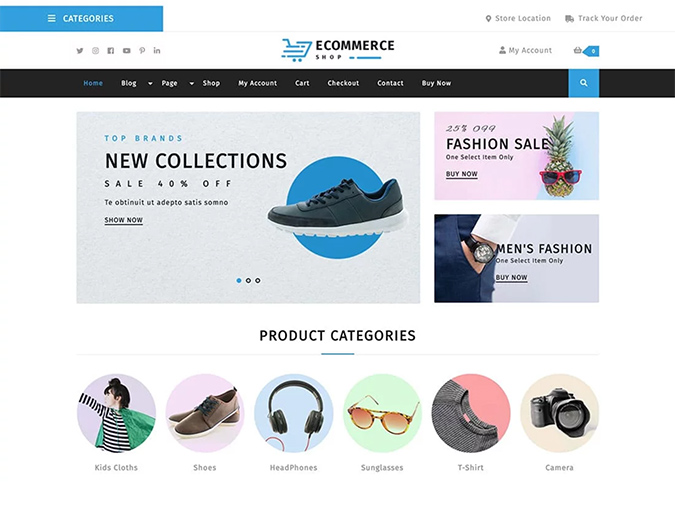This screenshot has height=508, width=675.
Task: Open the shopping basket cart icon
Action: (x=578, y=50)
